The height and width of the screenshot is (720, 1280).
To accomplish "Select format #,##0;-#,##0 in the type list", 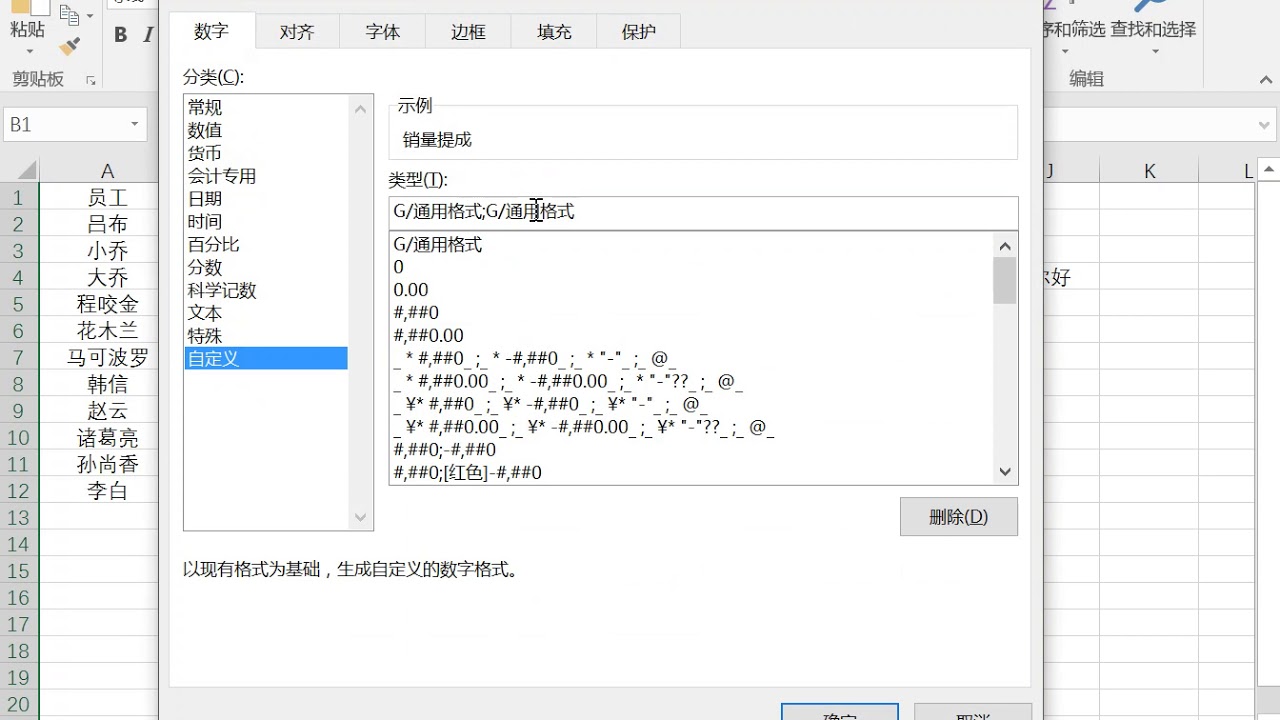I will pos(691,450).
